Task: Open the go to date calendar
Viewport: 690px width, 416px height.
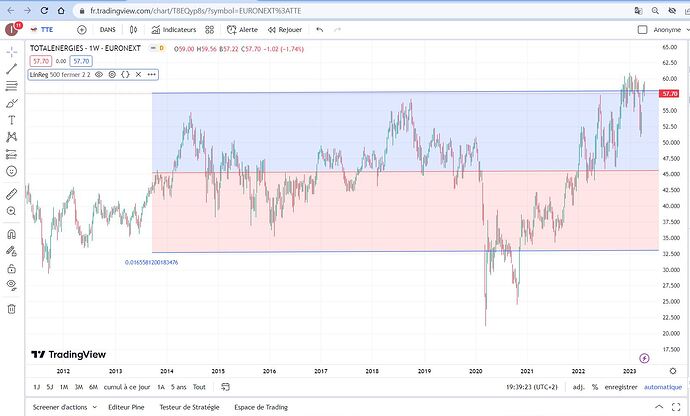Action: [225, 387]
